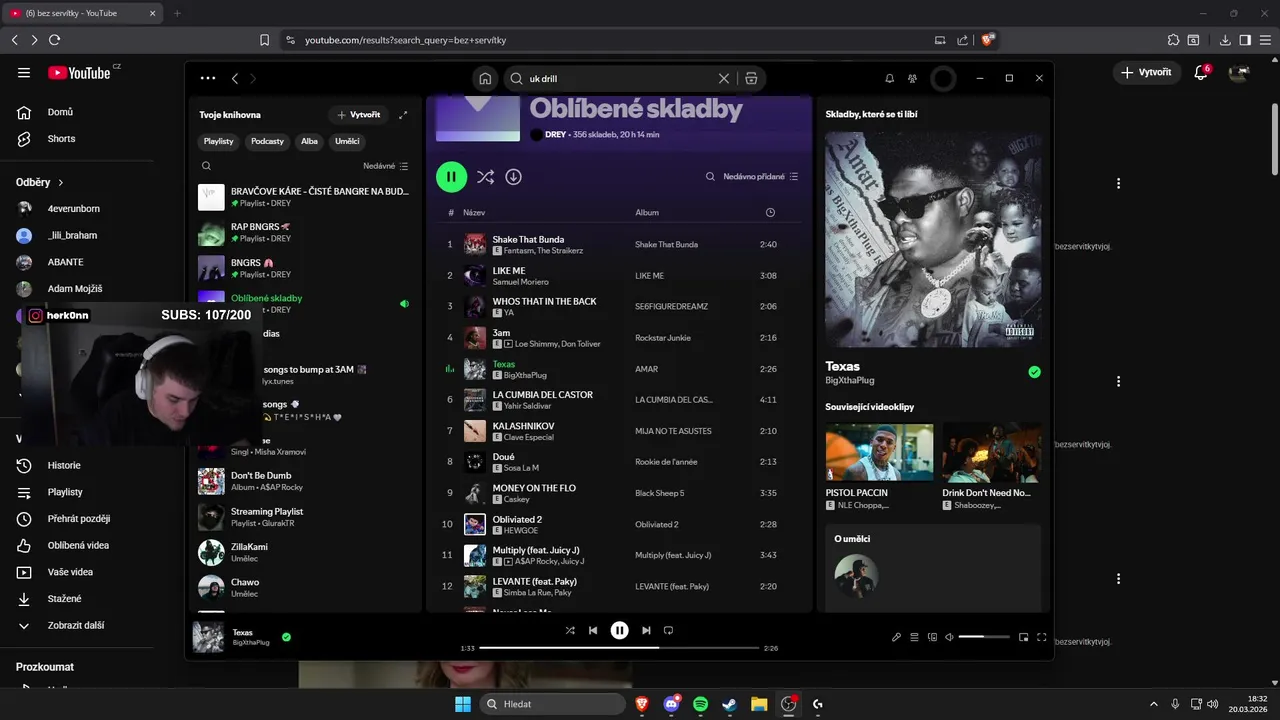The width and height of the screenshot is (1280, 720).
Task: Toggle shuffle next to the green pause button
Action: (x=485, y=176)
